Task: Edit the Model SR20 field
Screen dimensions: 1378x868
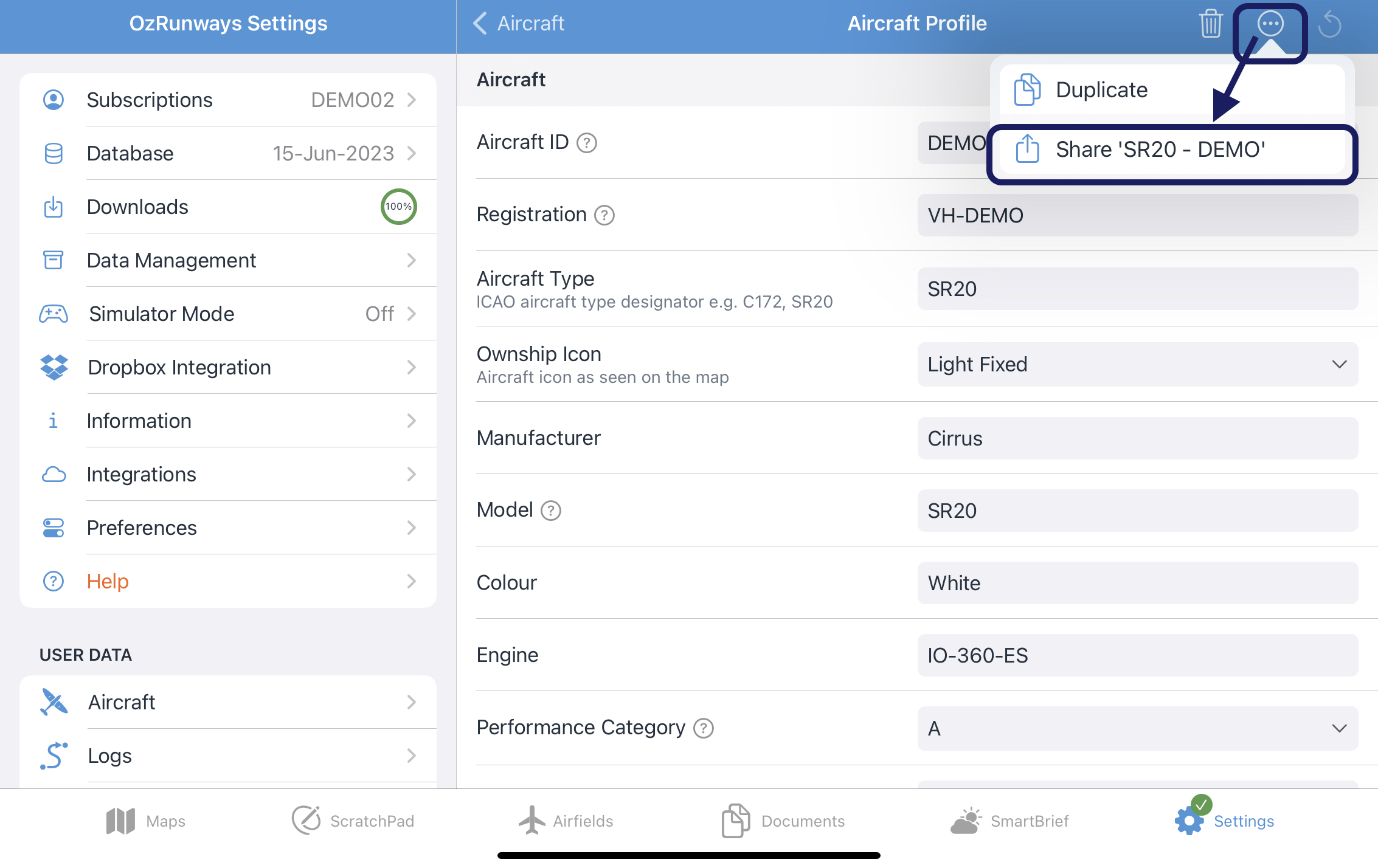Action: 1137,511
